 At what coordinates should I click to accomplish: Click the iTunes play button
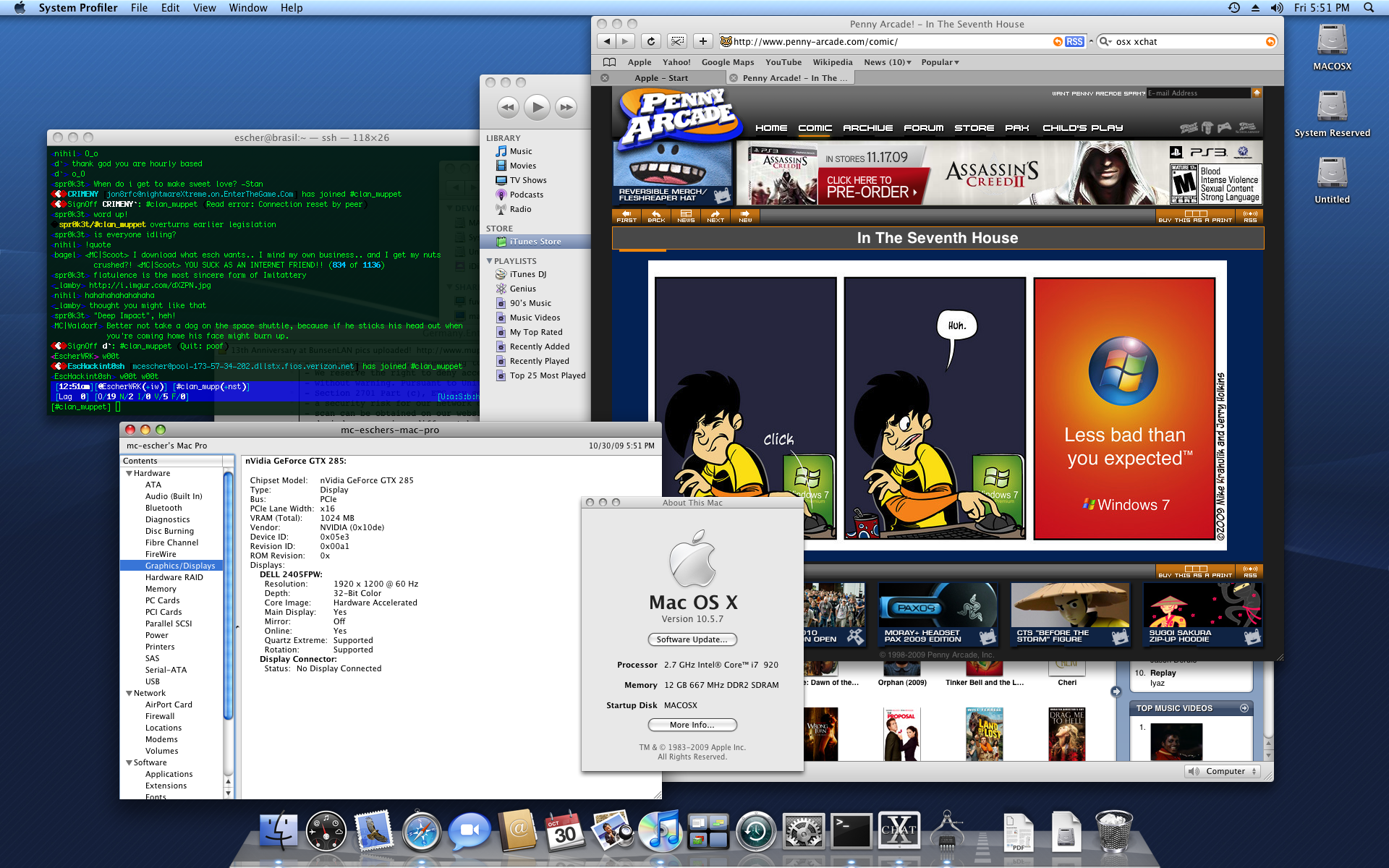coord(537,107)
